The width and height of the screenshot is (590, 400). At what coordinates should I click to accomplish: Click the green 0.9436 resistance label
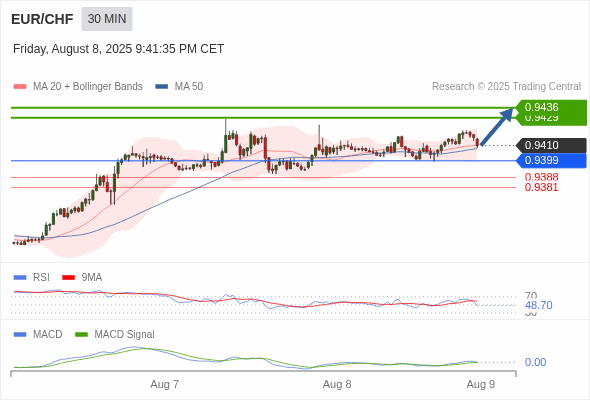pos(551,107)
